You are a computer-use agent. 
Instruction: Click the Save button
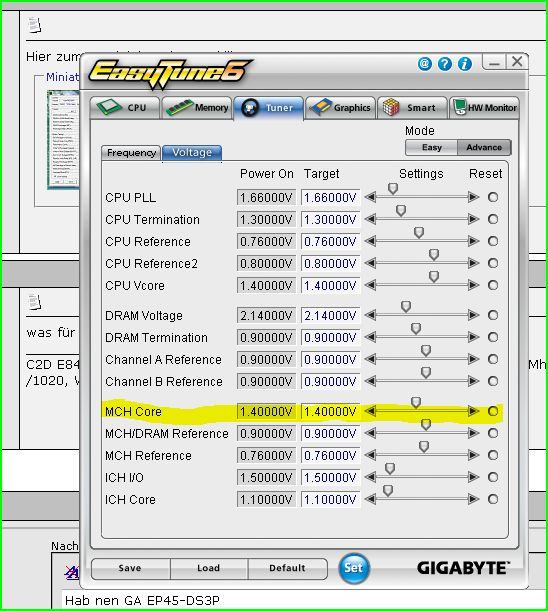130,568
